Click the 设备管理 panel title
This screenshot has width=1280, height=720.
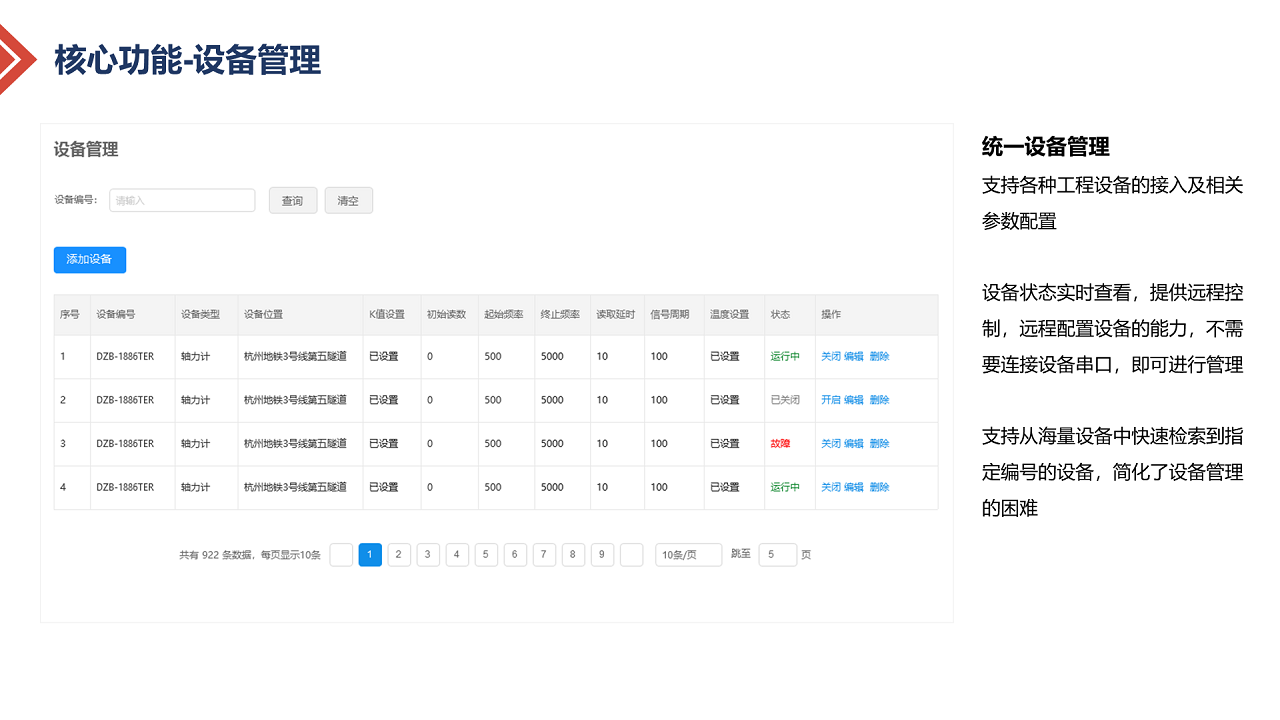[86, 150]
